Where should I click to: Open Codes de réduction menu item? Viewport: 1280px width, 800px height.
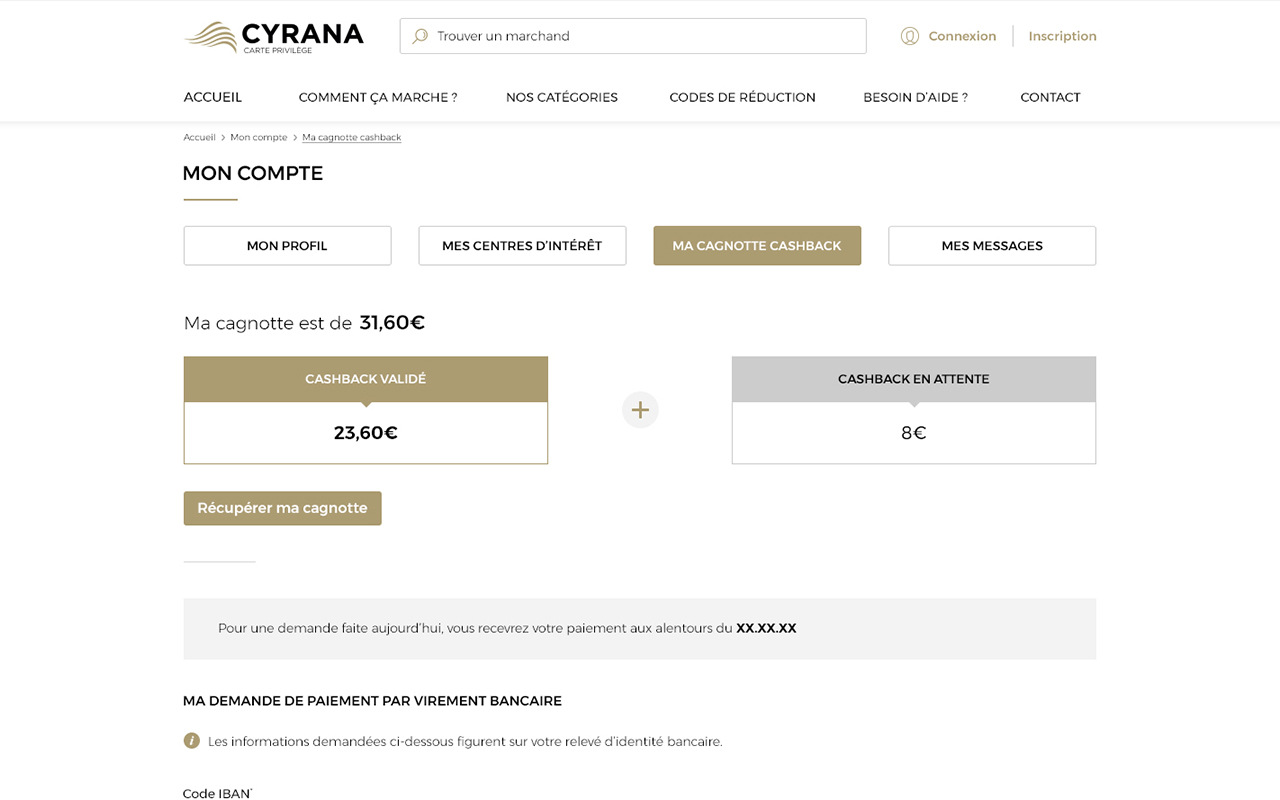tap(742, 97)
